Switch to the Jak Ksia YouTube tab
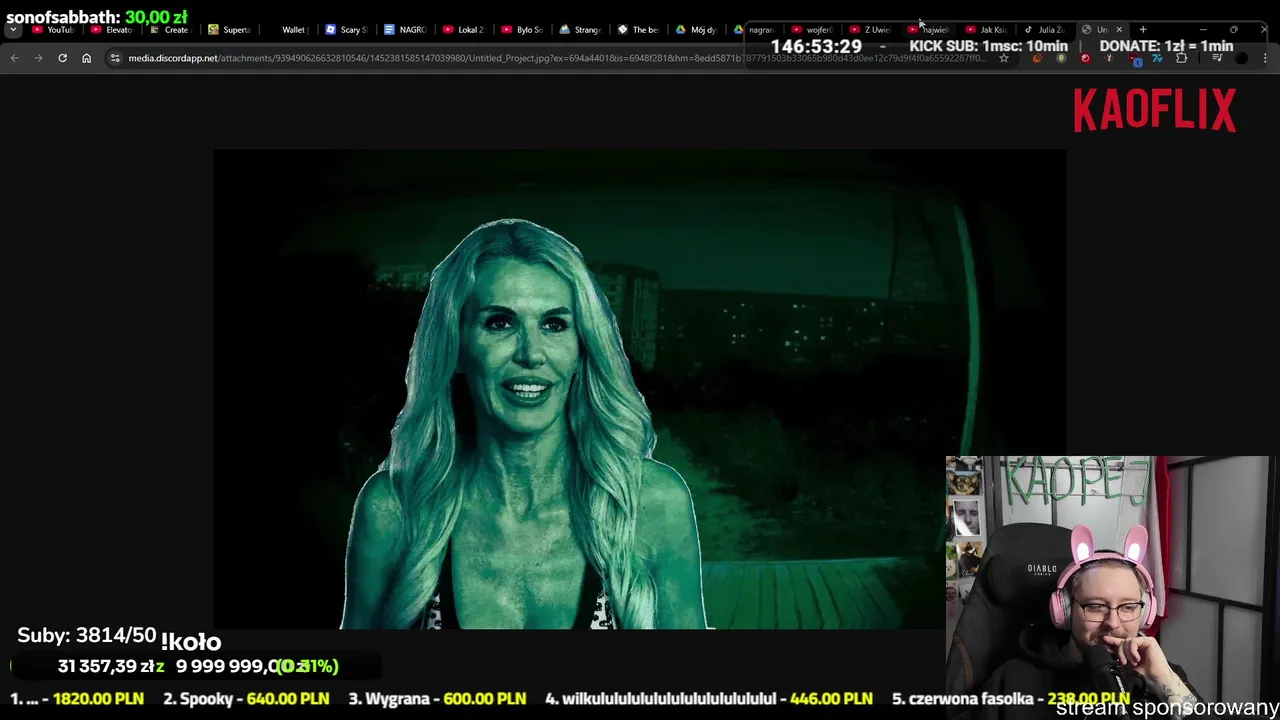The image size is (1280, 720). [986, 30]
